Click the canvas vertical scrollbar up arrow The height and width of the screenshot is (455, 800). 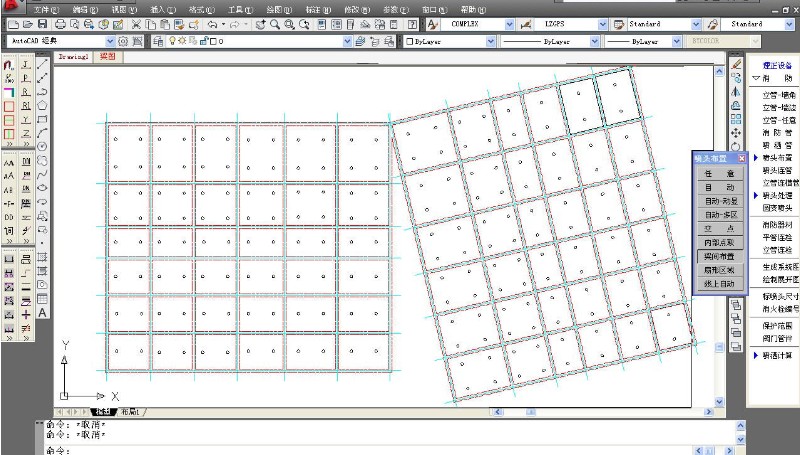[x=719, y=71]
